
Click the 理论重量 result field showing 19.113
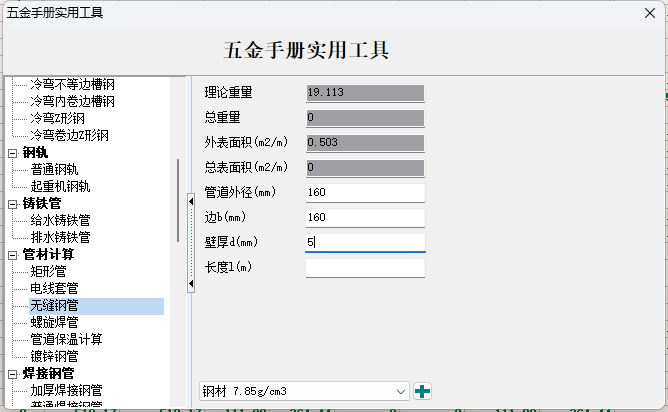365,93
